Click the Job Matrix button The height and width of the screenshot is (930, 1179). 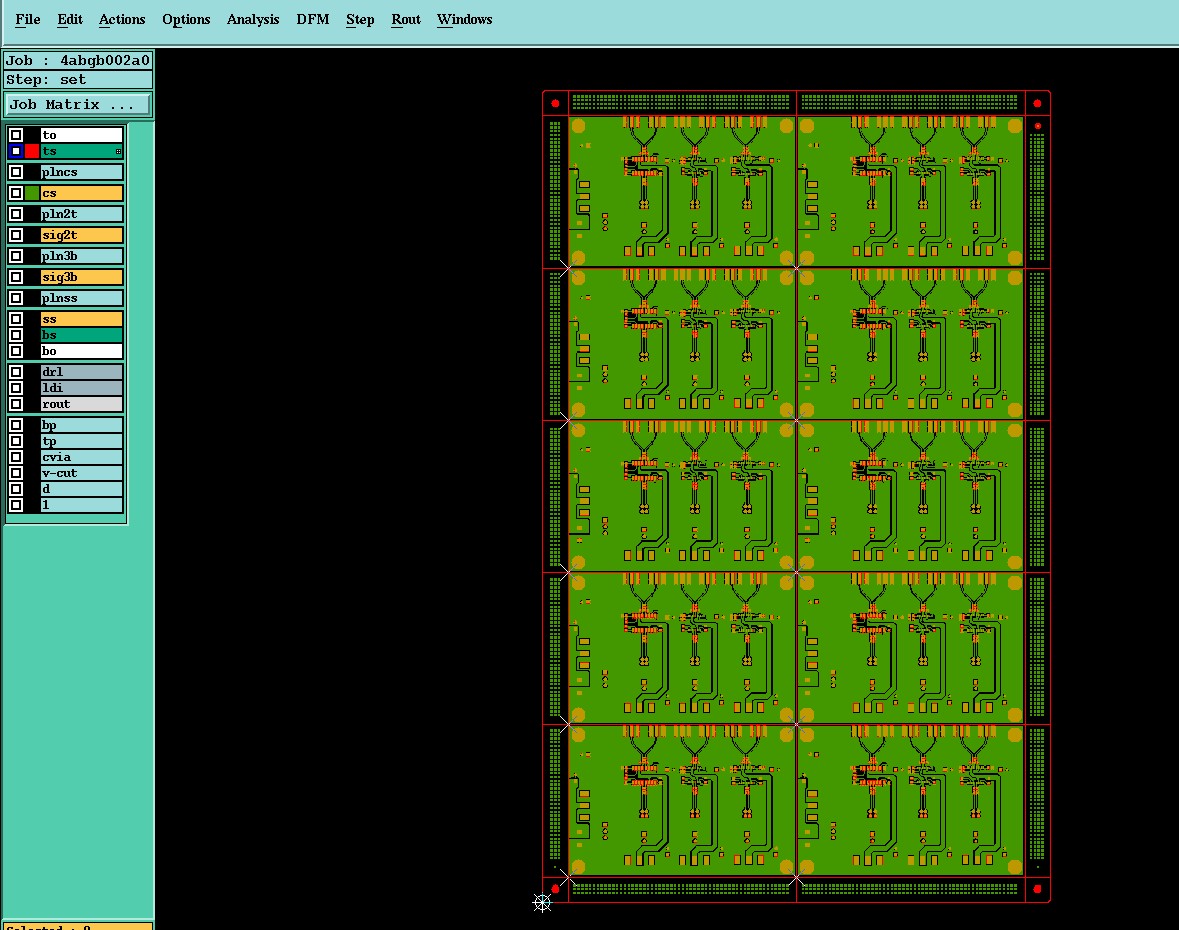77,105
